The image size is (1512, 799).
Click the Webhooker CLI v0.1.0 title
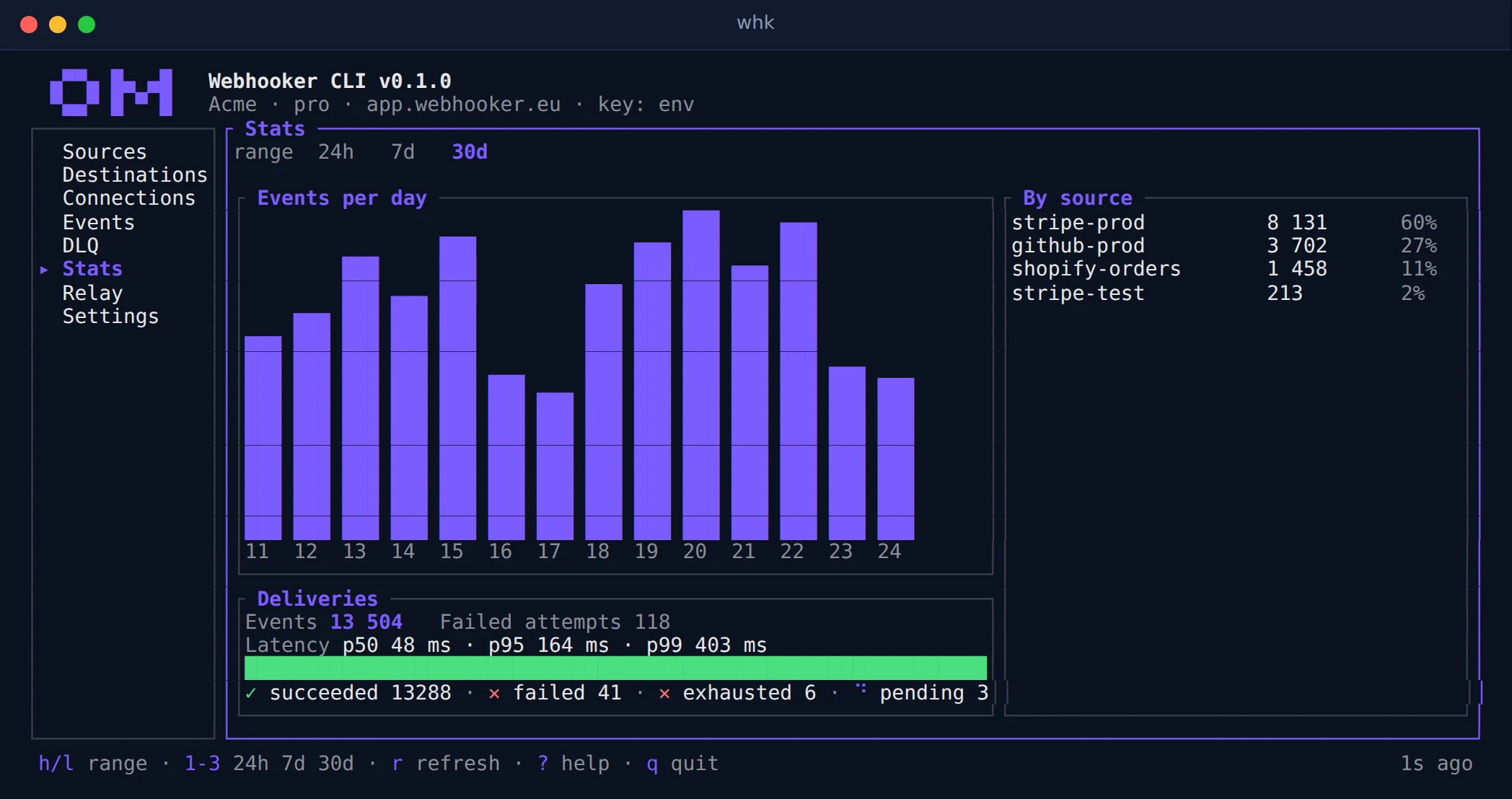click(x=330, y=81)
